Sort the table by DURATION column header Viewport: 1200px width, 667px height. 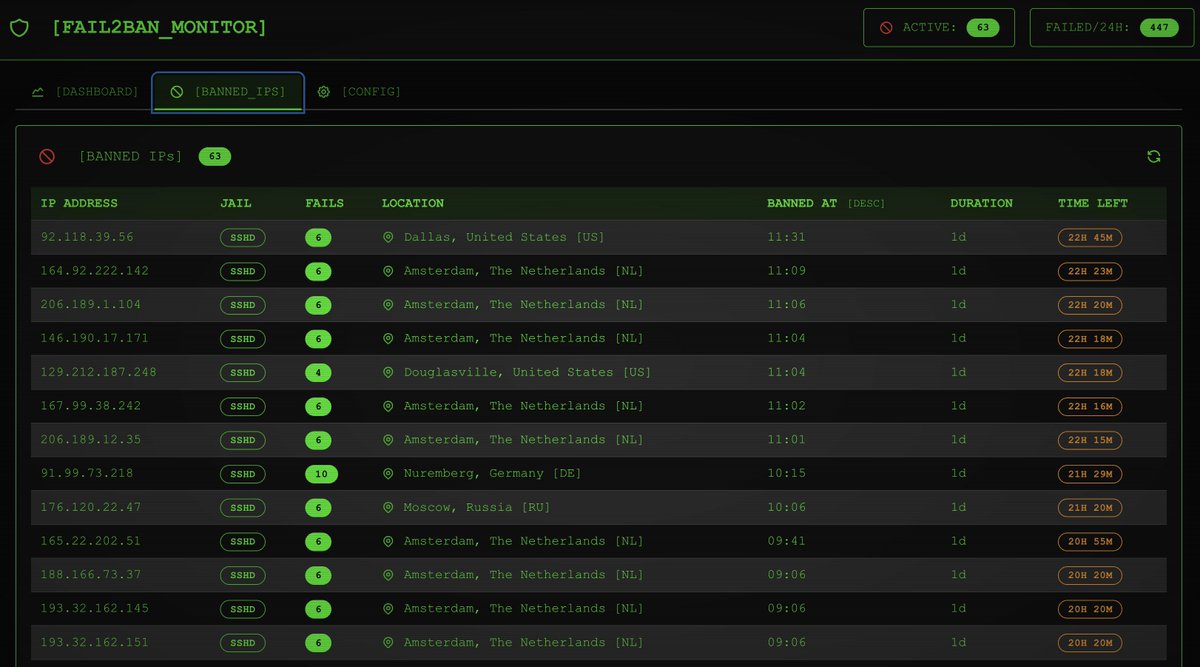coord(981,203)
